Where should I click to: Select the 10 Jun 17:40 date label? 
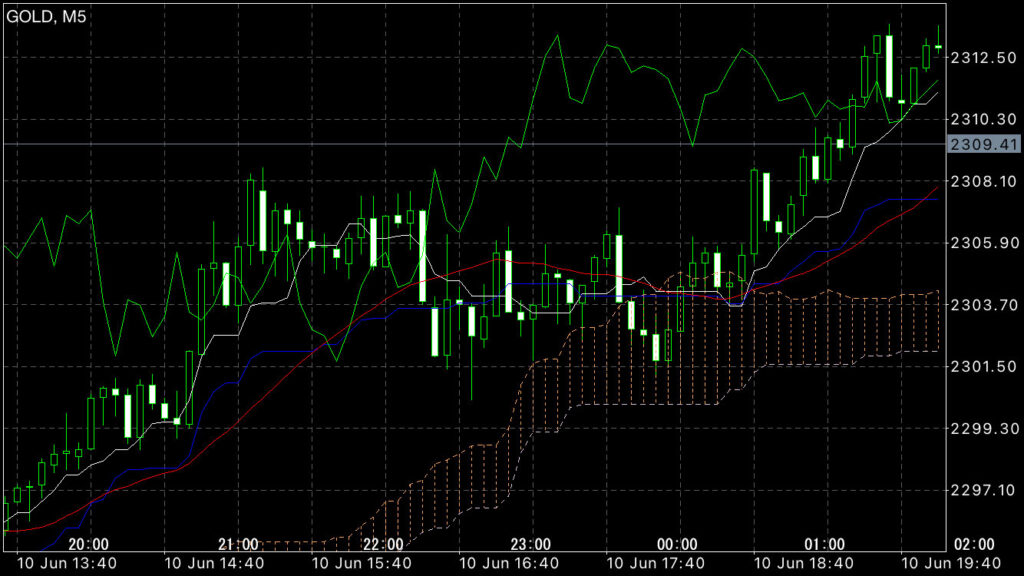click(x=656, y=564)
